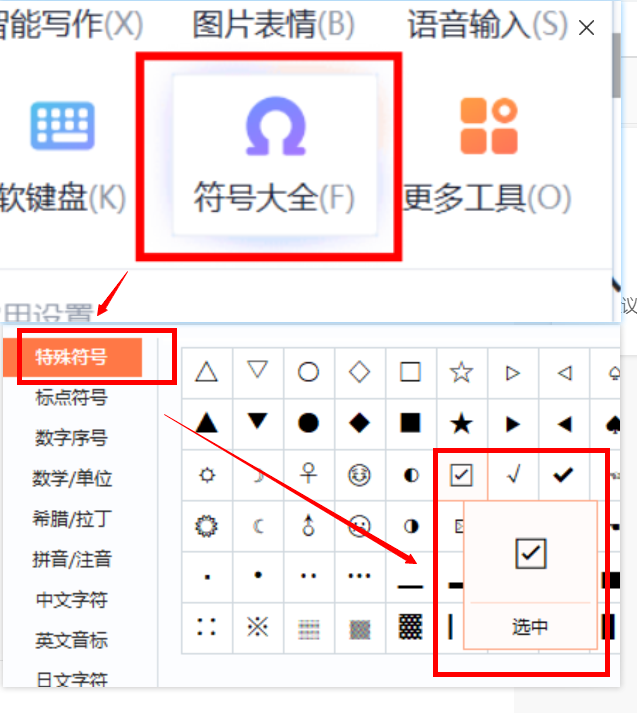Insert the checked box ☑ symbol in grid

[x=461, y=475]
